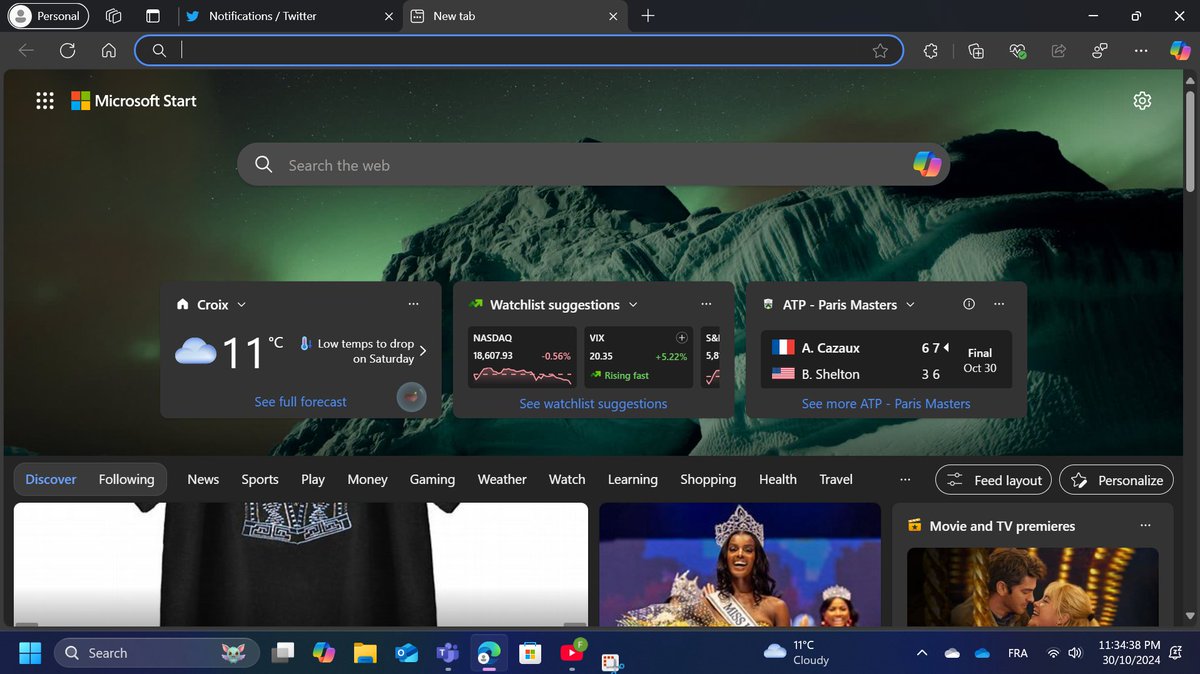Open See more ATP - Paris Masters link

click(x=886, y=404)
